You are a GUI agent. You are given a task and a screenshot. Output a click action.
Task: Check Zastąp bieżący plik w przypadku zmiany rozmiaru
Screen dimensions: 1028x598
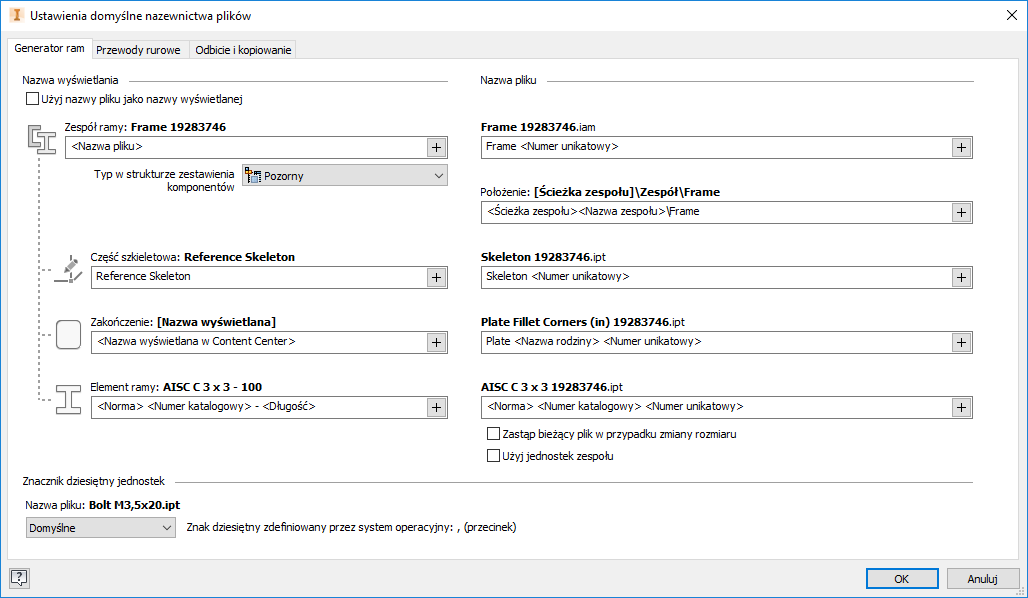point(492,434)
